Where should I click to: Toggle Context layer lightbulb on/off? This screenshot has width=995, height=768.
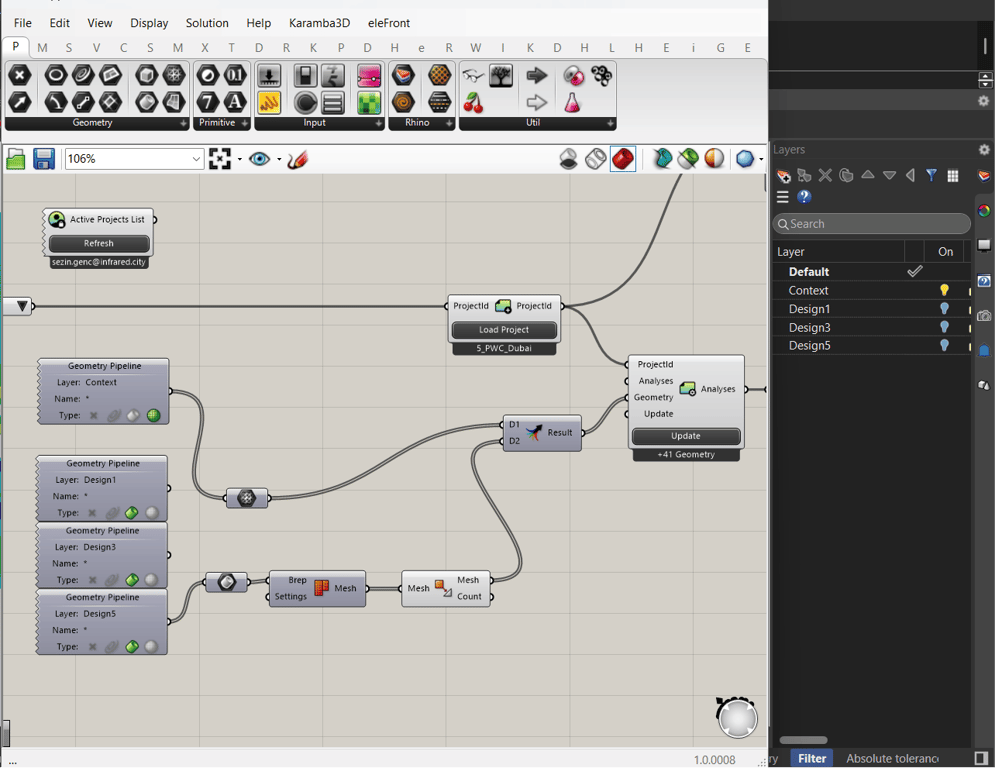(x=943, y=290)
